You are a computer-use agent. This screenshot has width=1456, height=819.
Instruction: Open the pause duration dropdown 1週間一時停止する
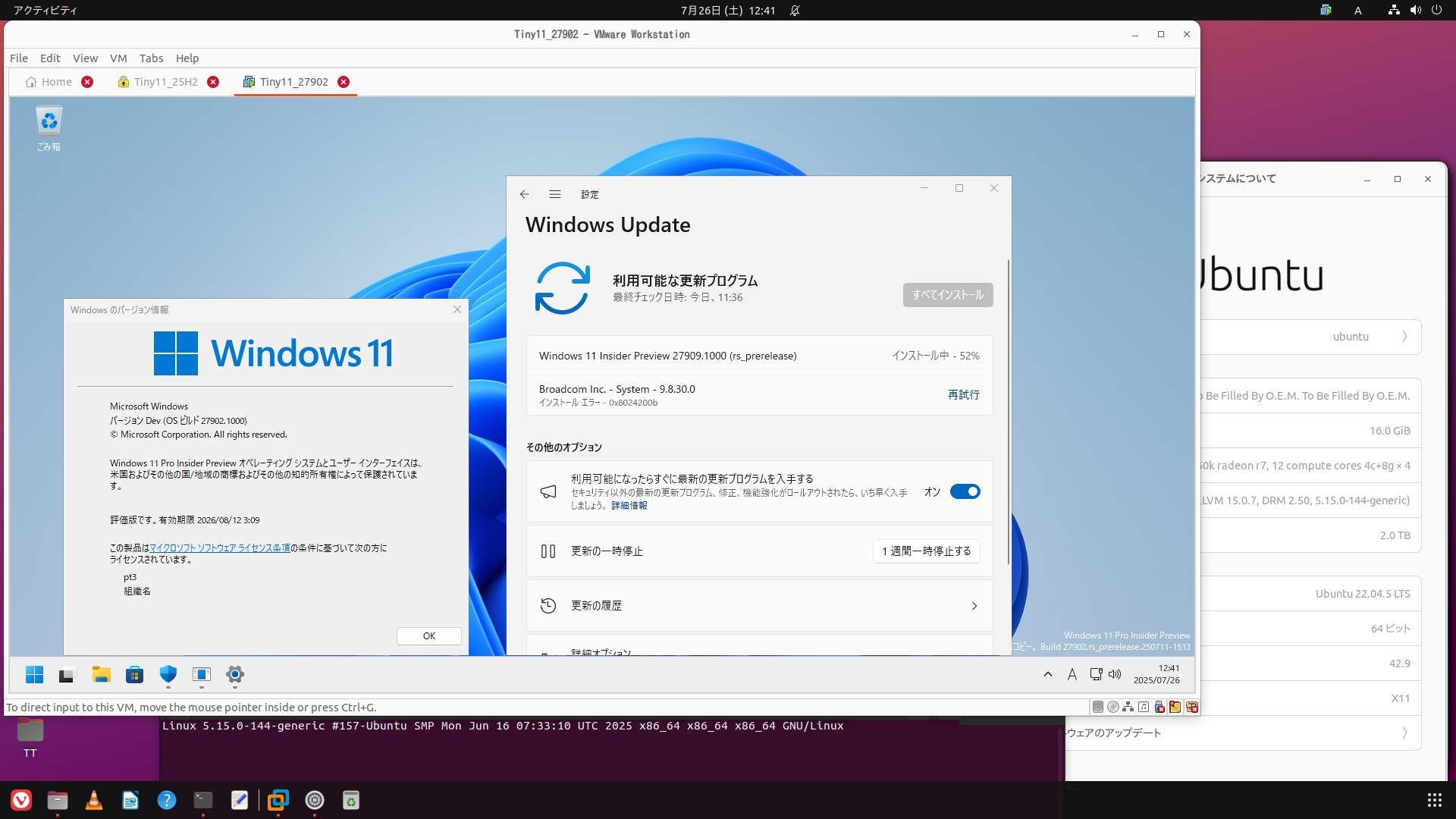click(x=926, y=551)
